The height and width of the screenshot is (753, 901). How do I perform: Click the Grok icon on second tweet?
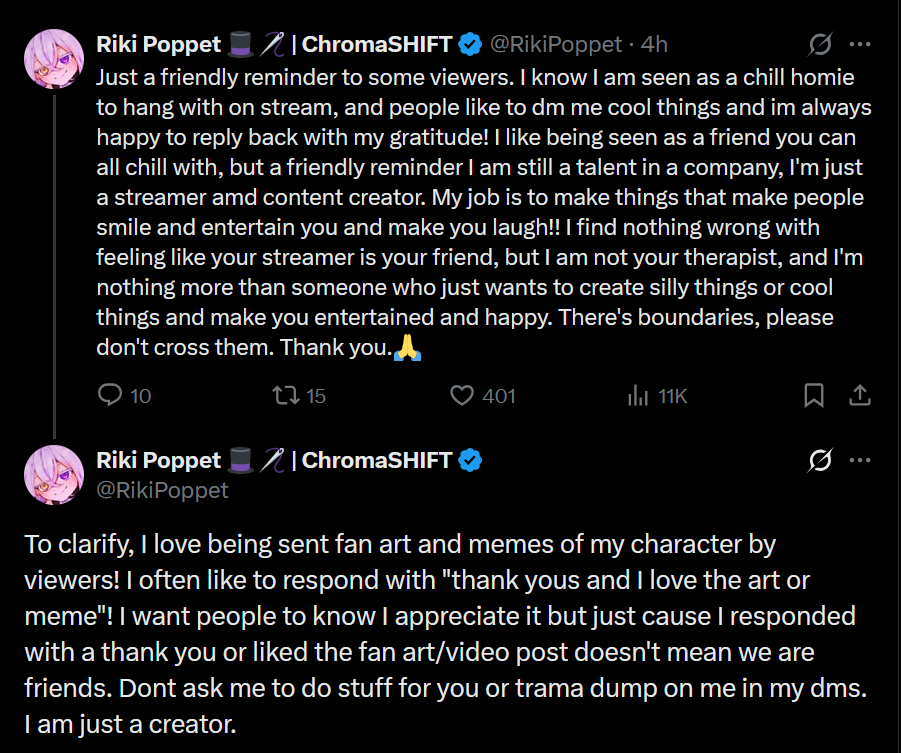click(x=819, y=461)
